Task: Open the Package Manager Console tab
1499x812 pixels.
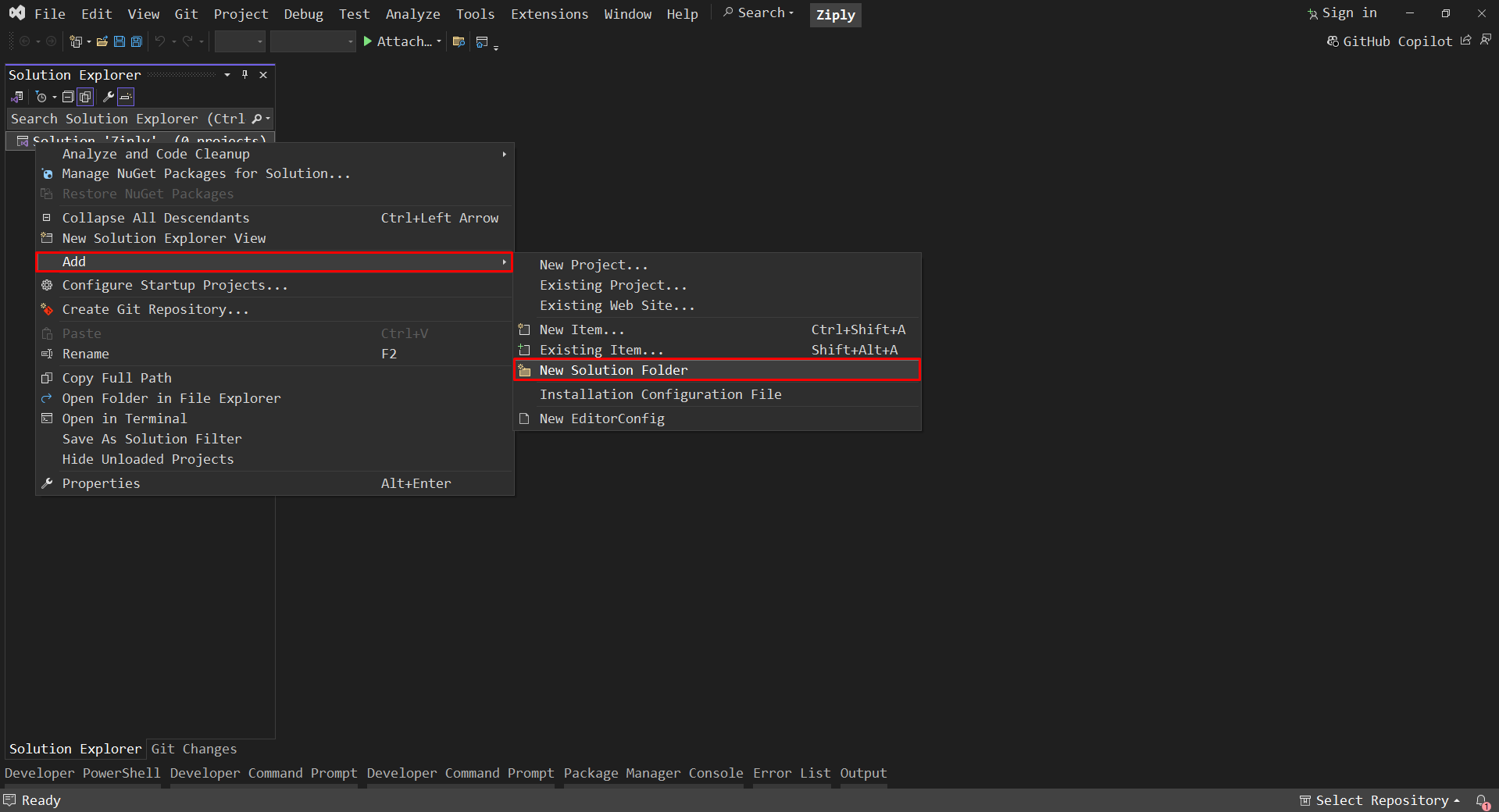Action: pyautogui.click(x=653, y=773)
